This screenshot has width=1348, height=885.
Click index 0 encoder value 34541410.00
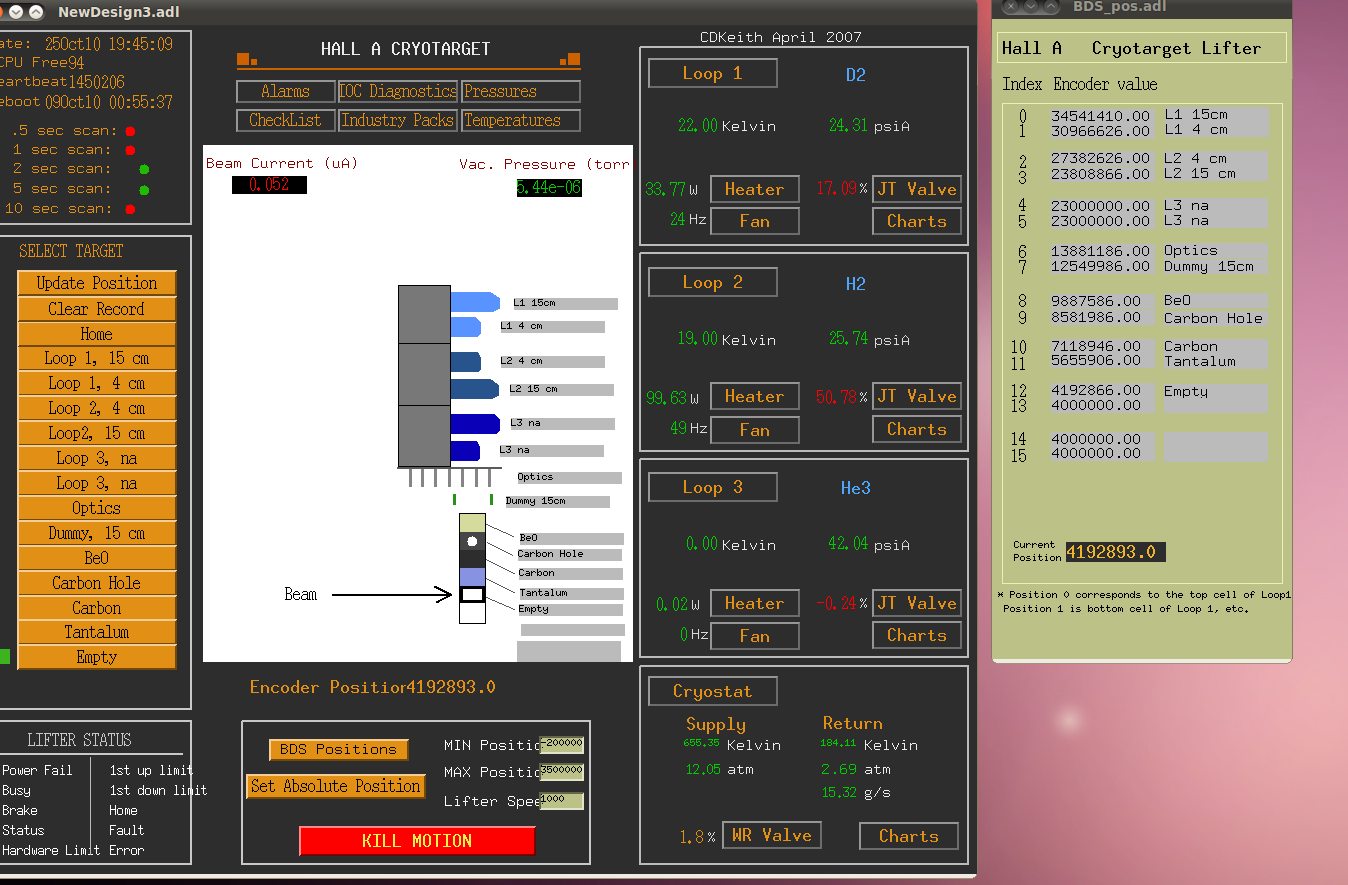[1101, 116]
